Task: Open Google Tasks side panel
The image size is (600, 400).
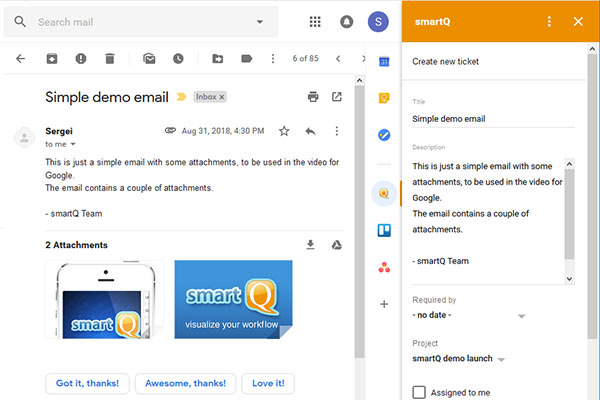Action: coord(384,135)
